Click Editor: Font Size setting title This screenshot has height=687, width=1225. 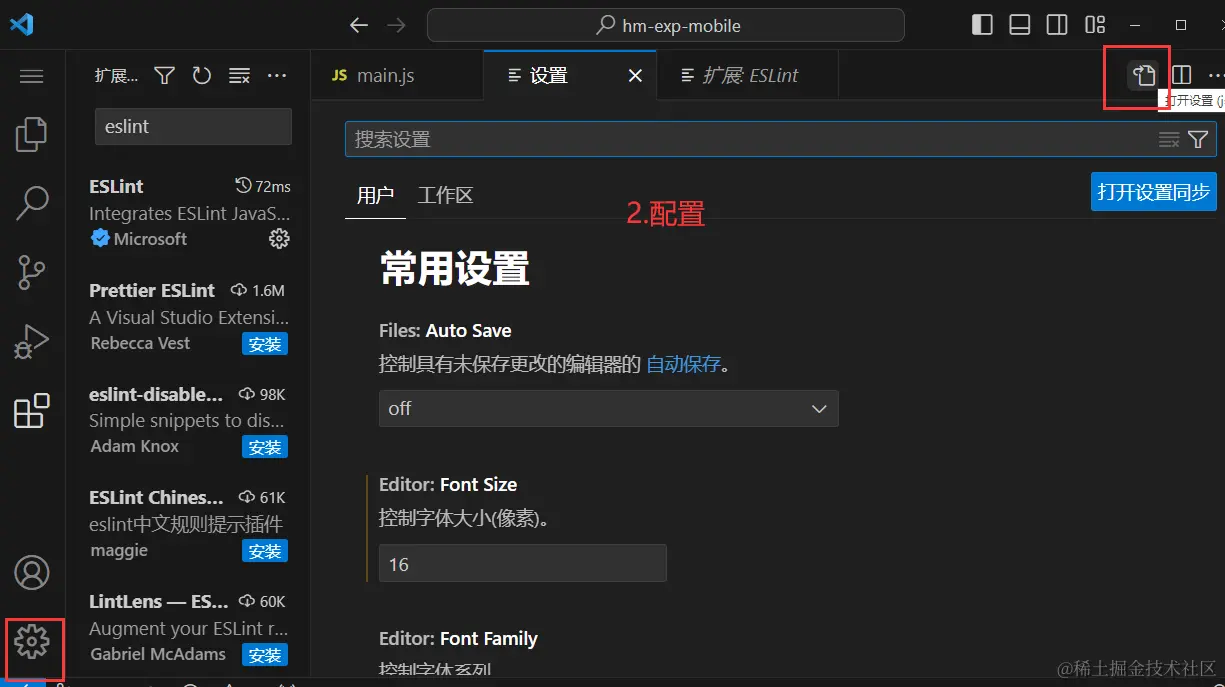(x=448, y=484)
